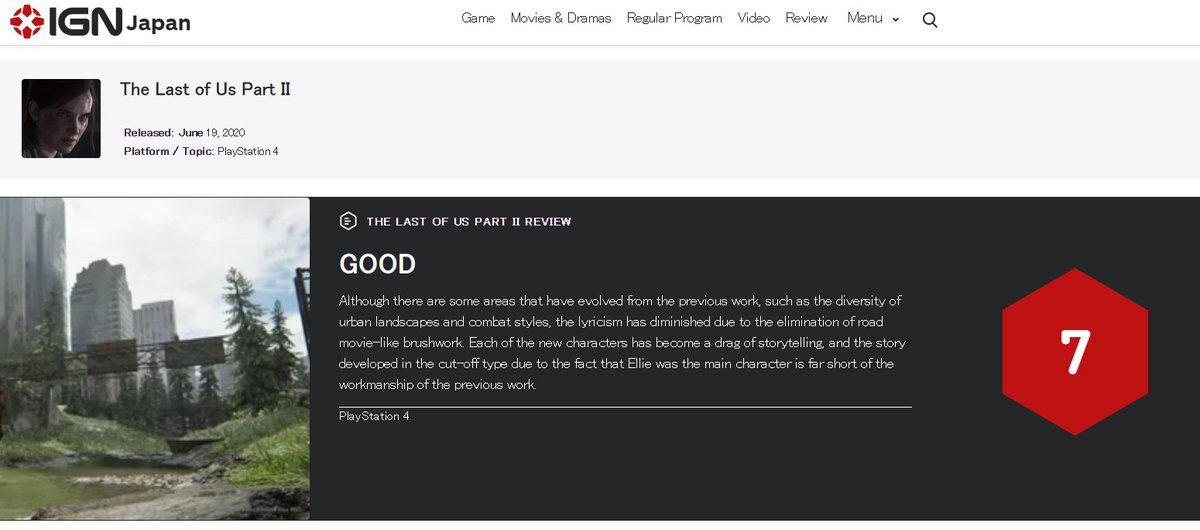Click the Ellie game cover thumbnail
Viewport: 1200px width, 530px height.
pos(61,118)
